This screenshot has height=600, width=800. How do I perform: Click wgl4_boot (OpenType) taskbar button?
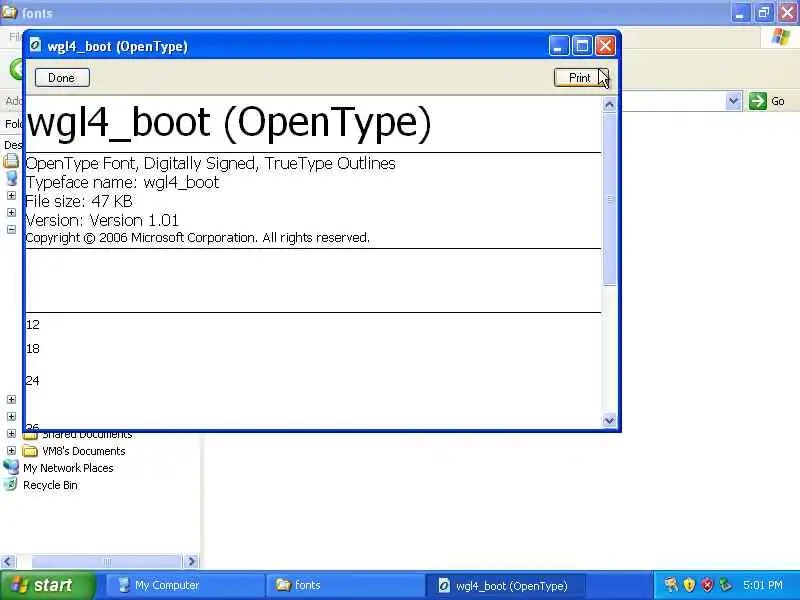504,585
